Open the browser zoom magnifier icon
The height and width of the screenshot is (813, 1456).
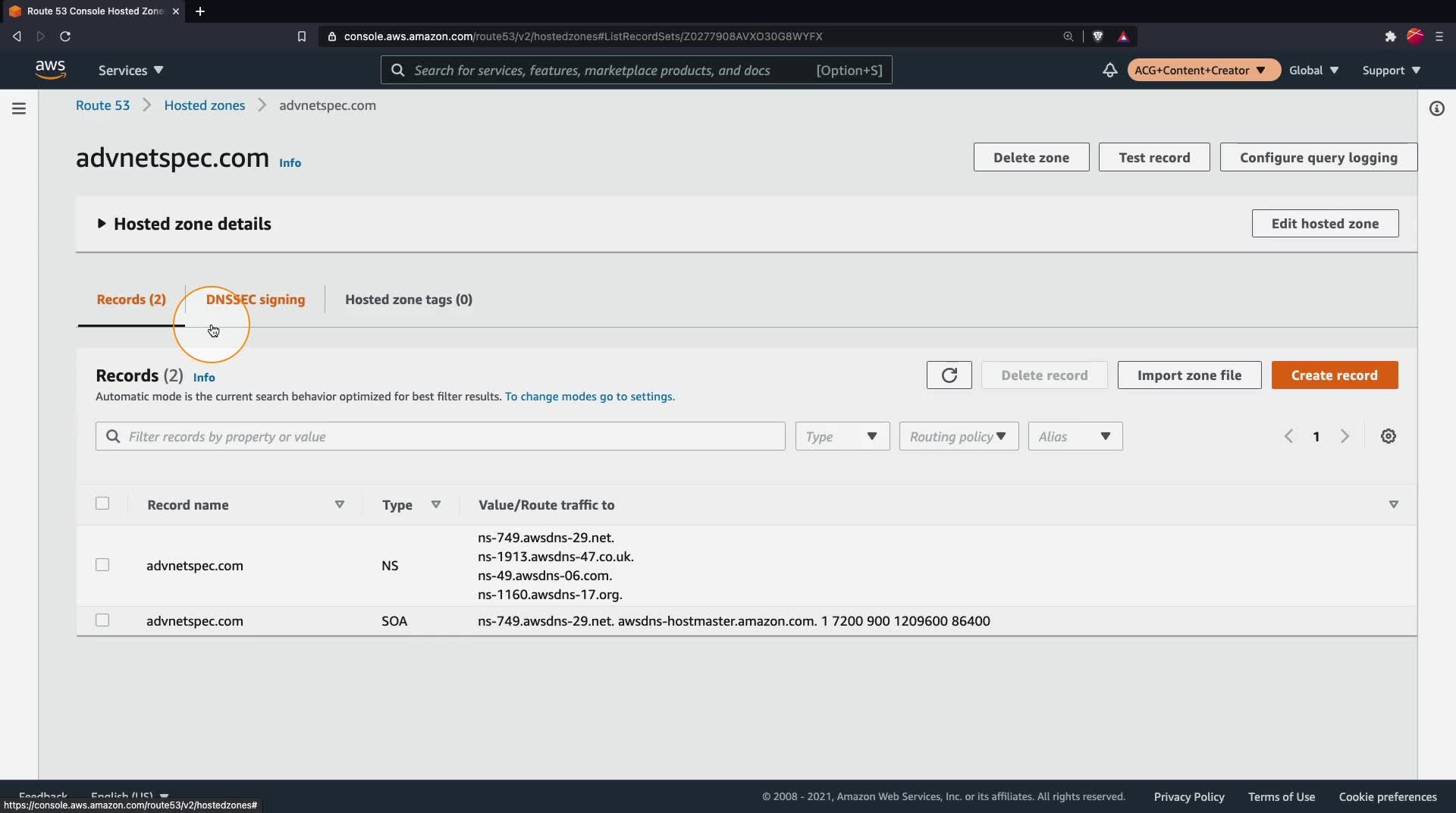tap(1068, 36)
